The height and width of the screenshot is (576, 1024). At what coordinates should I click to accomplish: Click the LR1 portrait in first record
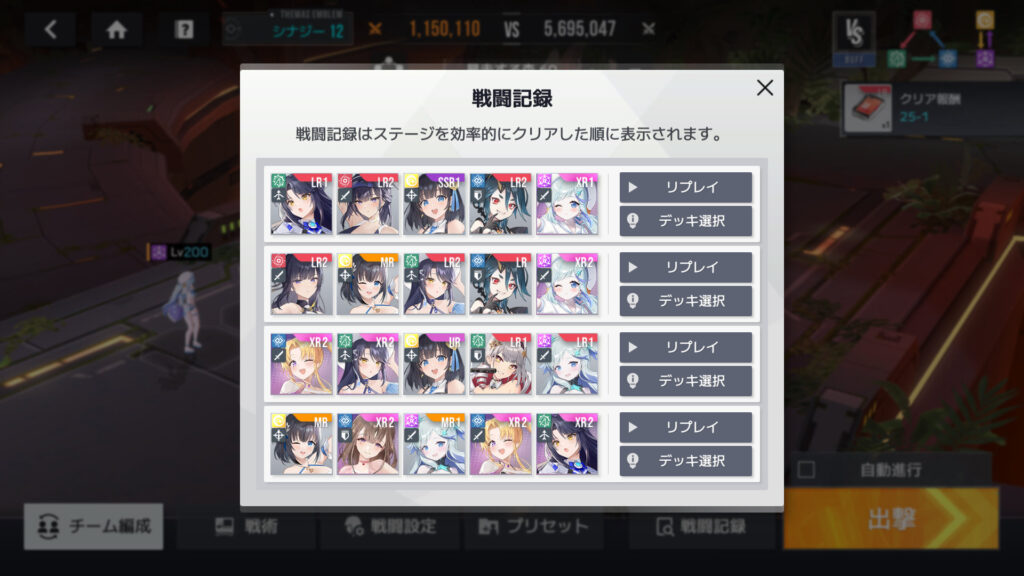point(301,204)
